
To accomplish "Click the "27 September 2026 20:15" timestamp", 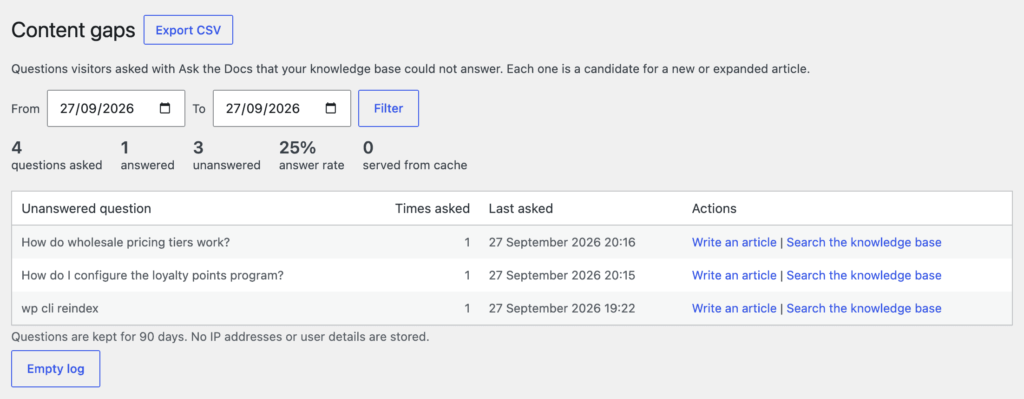I will 562,275.
